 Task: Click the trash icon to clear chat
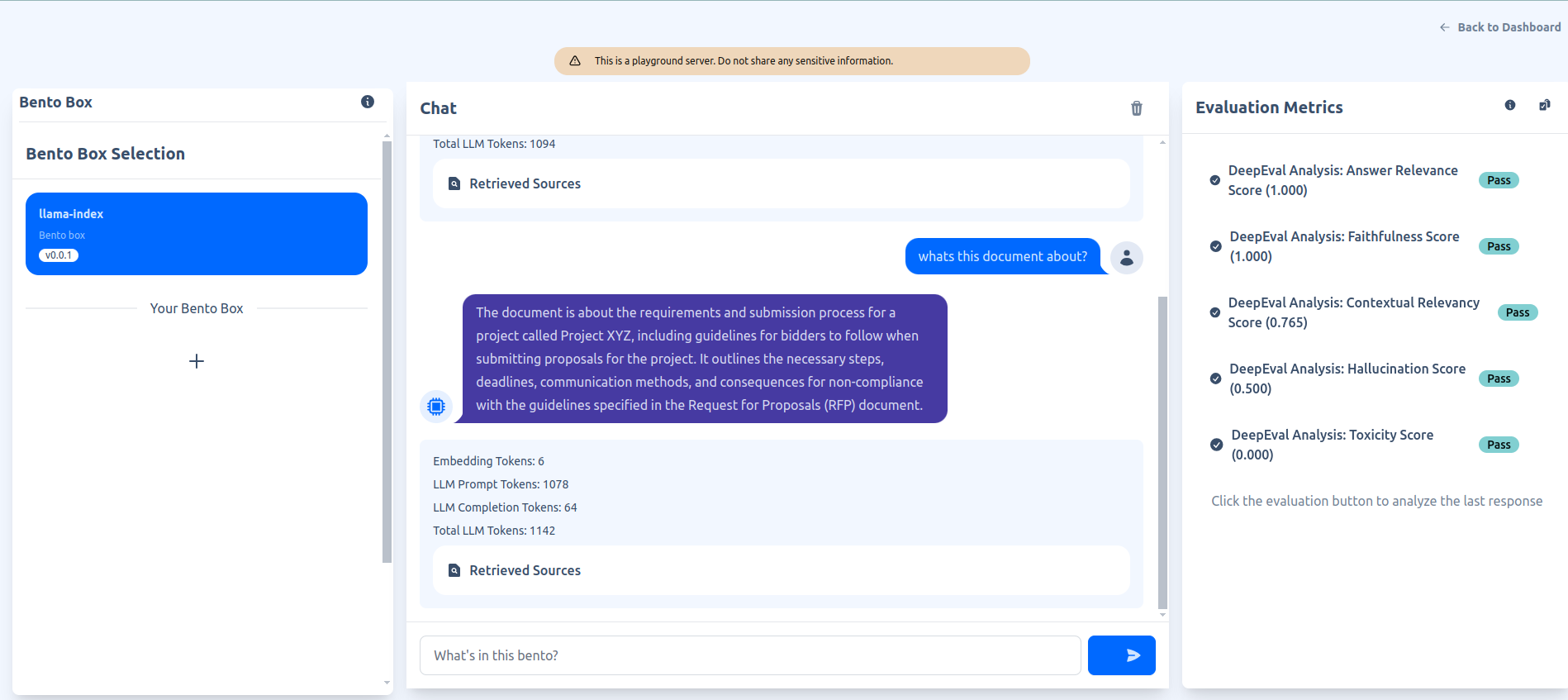[1137, 108]
